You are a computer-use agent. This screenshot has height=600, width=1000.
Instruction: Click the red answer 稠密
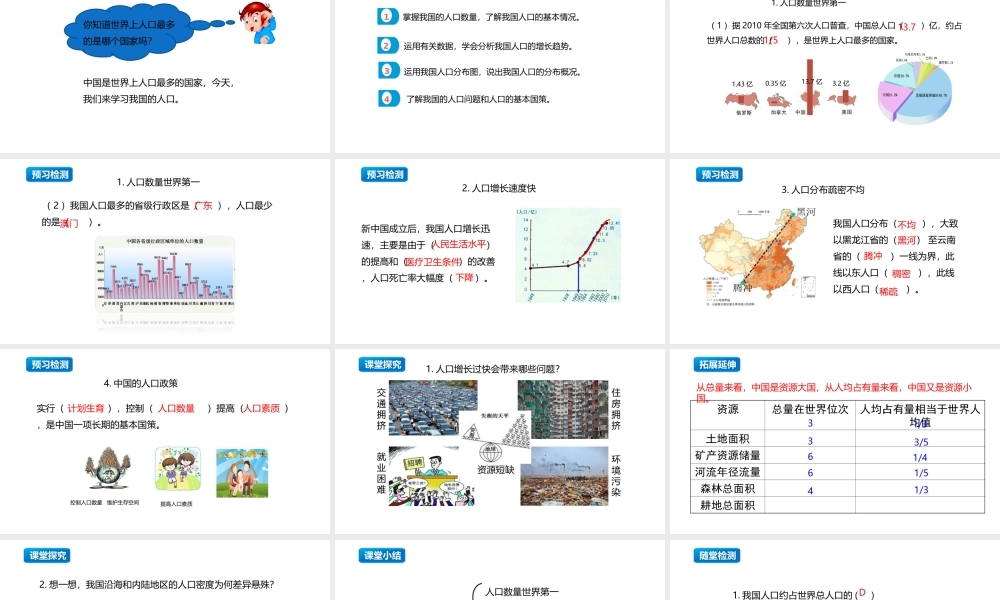point(901,274)
